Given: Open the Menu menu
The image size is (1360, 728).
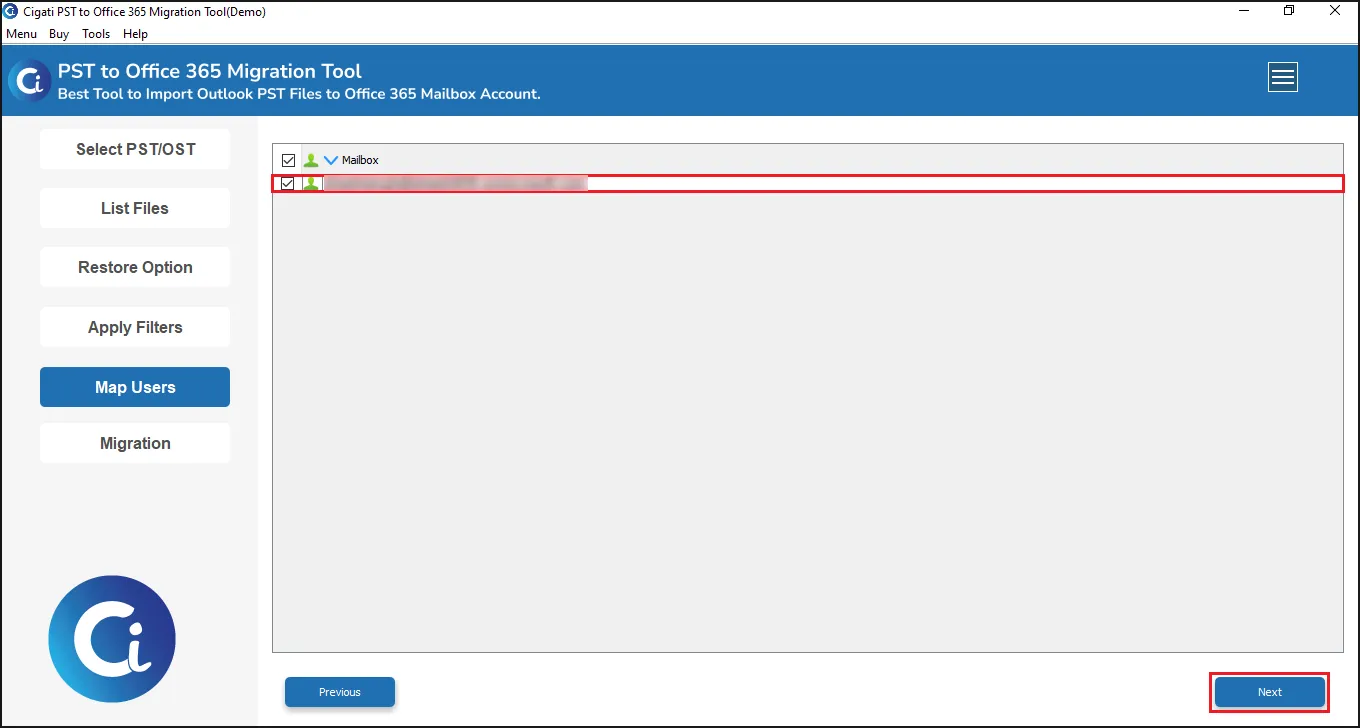Looking at the screenshot, I should tap(21, 34).
